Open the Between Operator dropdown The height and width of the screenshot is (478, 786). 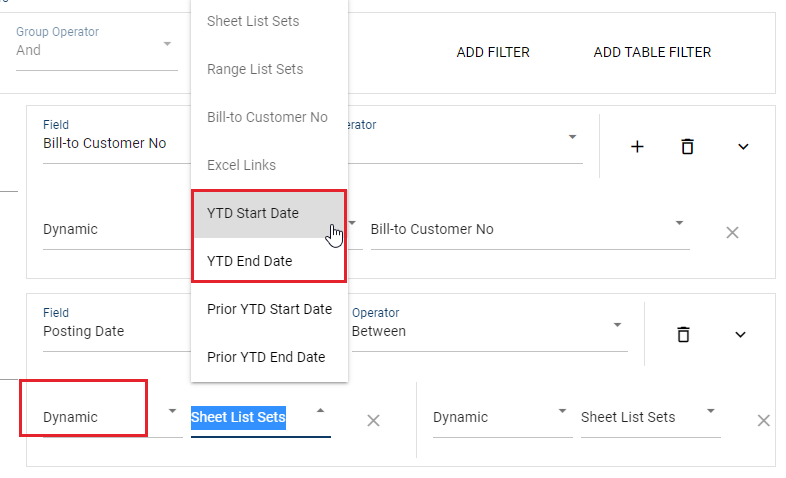pos(489,329)
